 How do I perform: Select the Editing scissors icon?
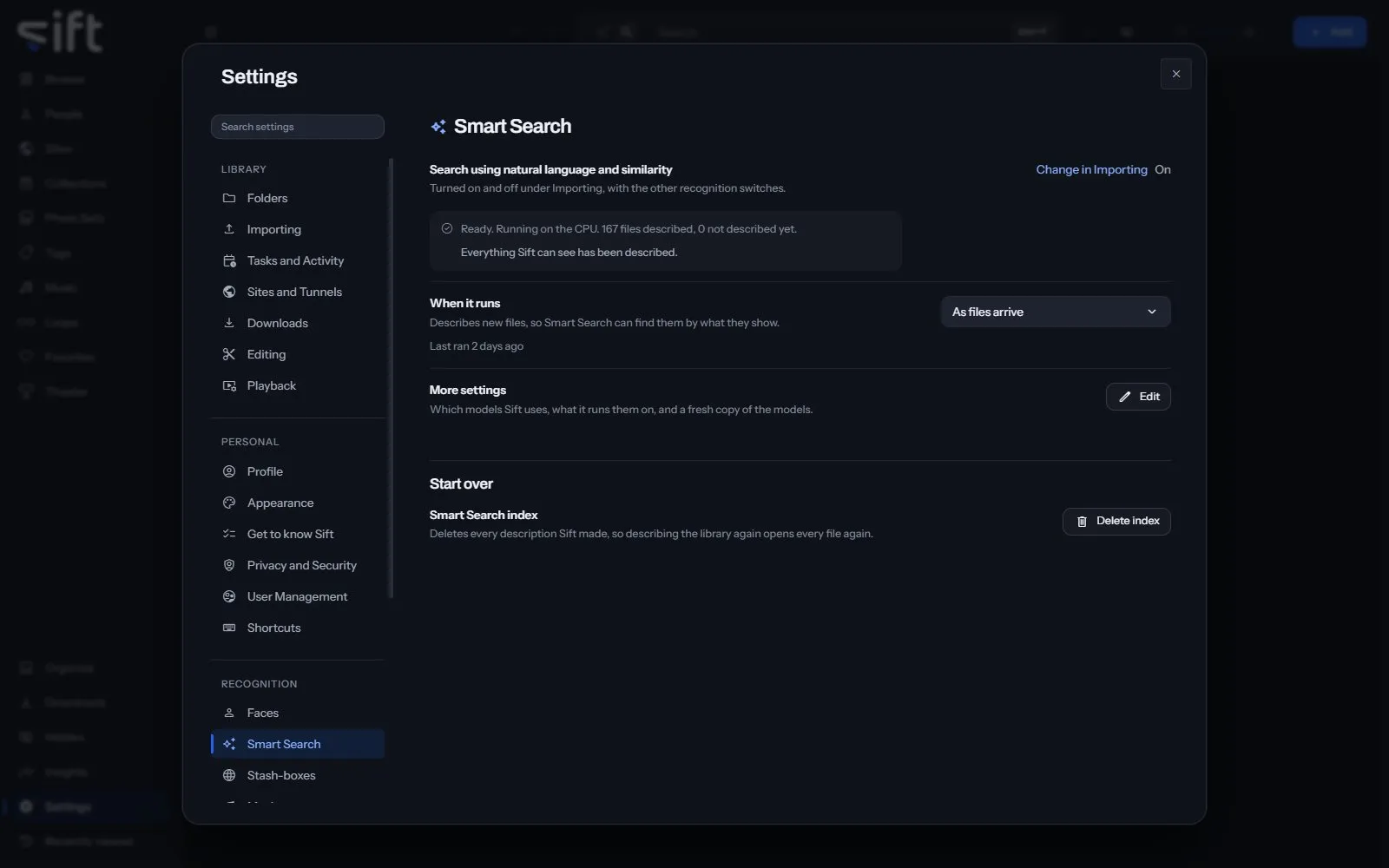click(229, 354)
